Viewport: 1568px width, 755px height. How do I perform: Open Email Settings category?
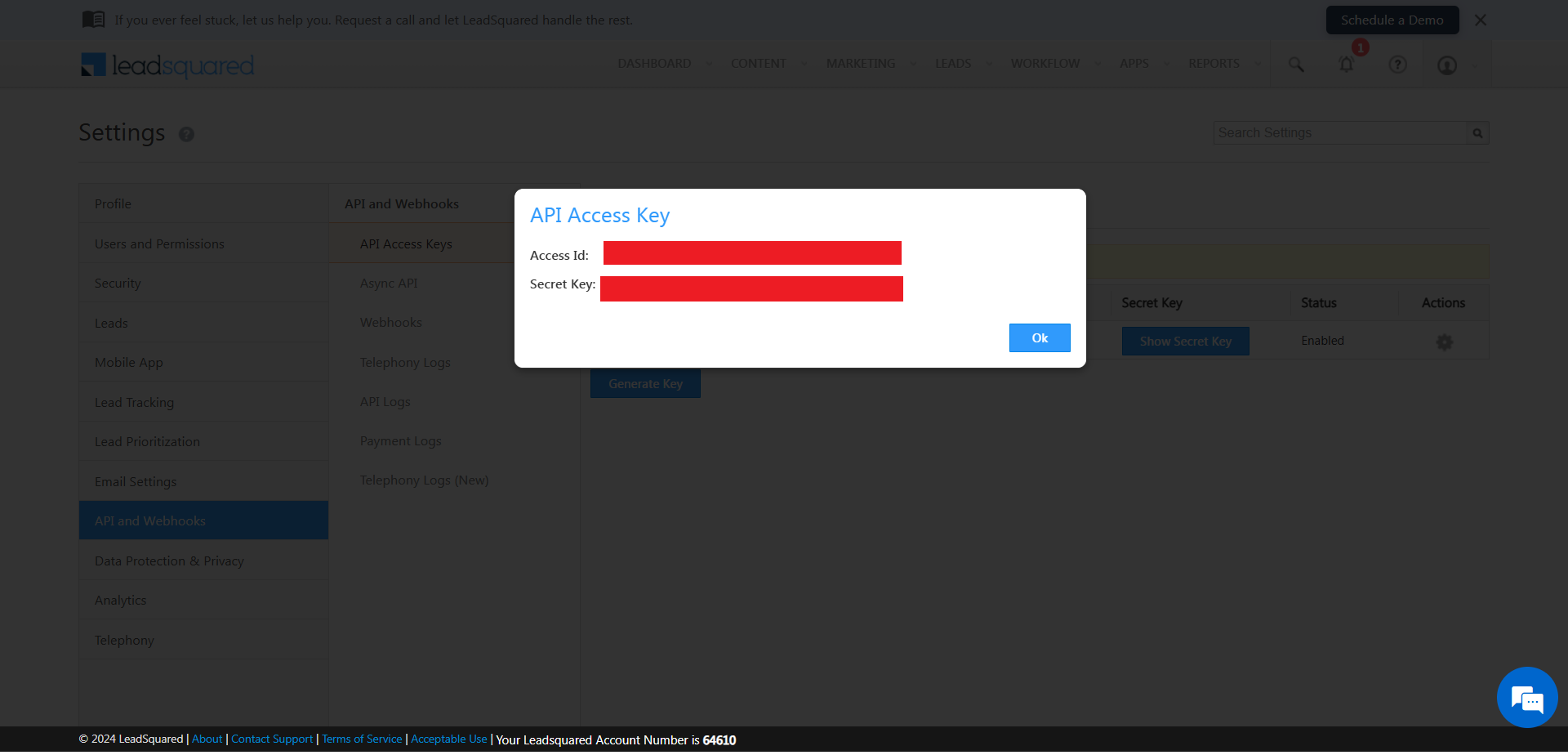(203, 482)
